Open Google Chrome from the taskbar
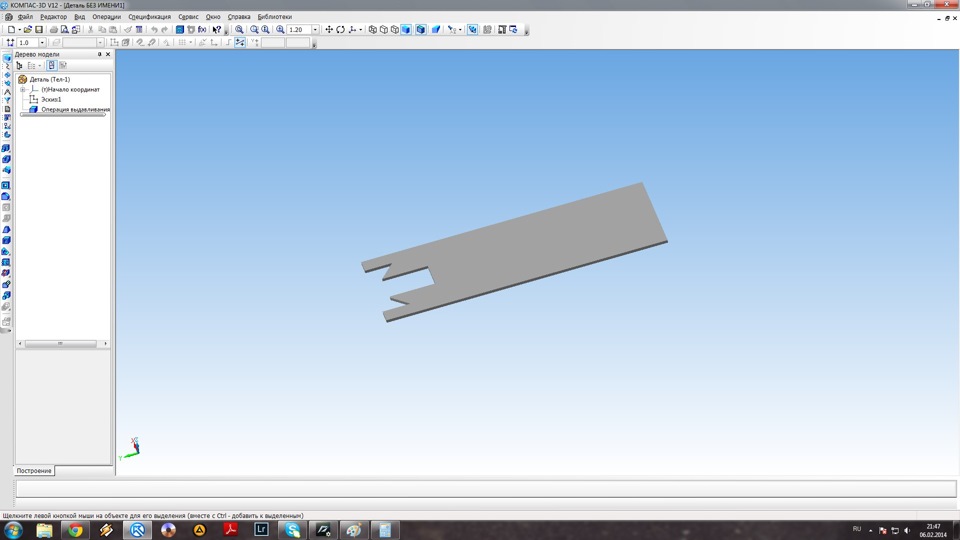Viewport: 960px width, 540px height. (75, 529)
